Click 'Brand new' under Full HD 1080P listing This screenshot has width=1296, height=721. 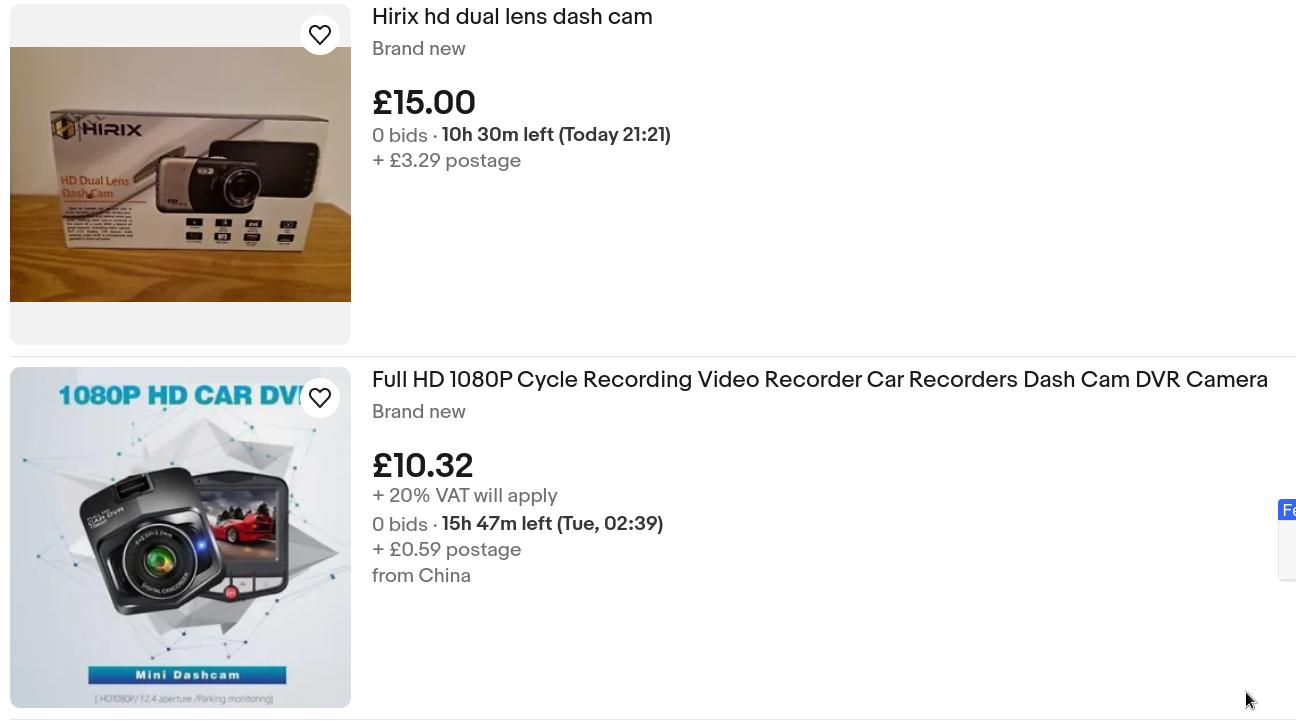click(x=418, y=412)
